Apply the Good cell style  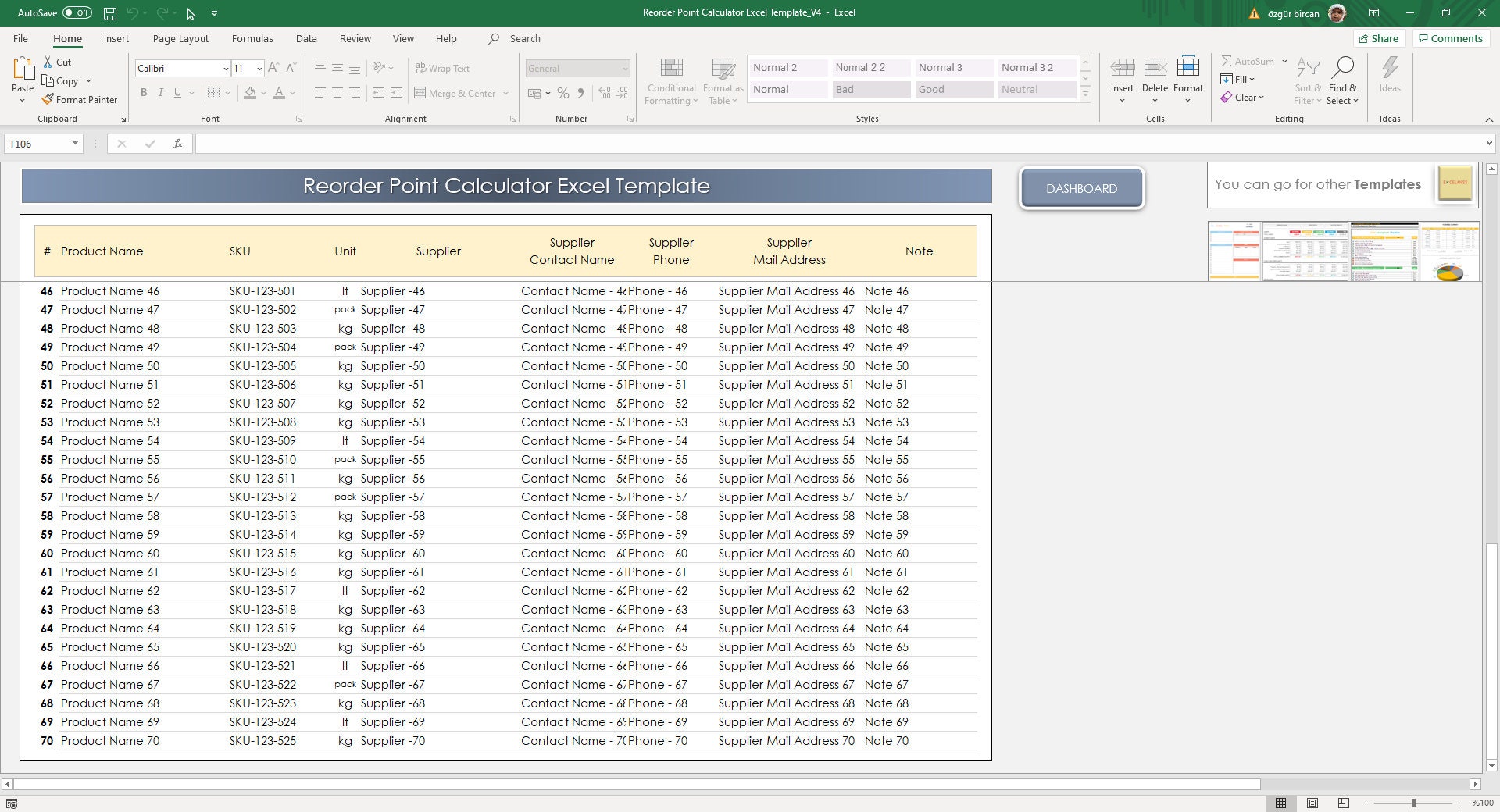coord(954,89)
